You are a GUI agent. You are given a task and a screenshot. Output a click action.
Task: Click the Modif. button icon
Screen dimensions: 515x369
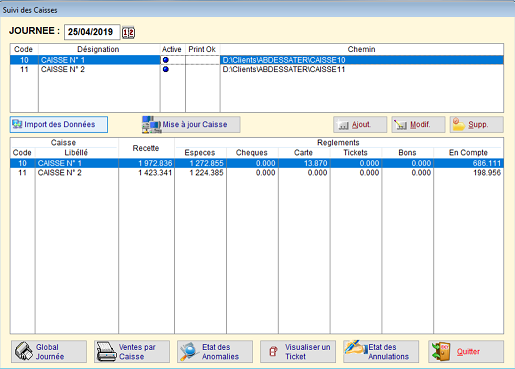tap(400, 125)
